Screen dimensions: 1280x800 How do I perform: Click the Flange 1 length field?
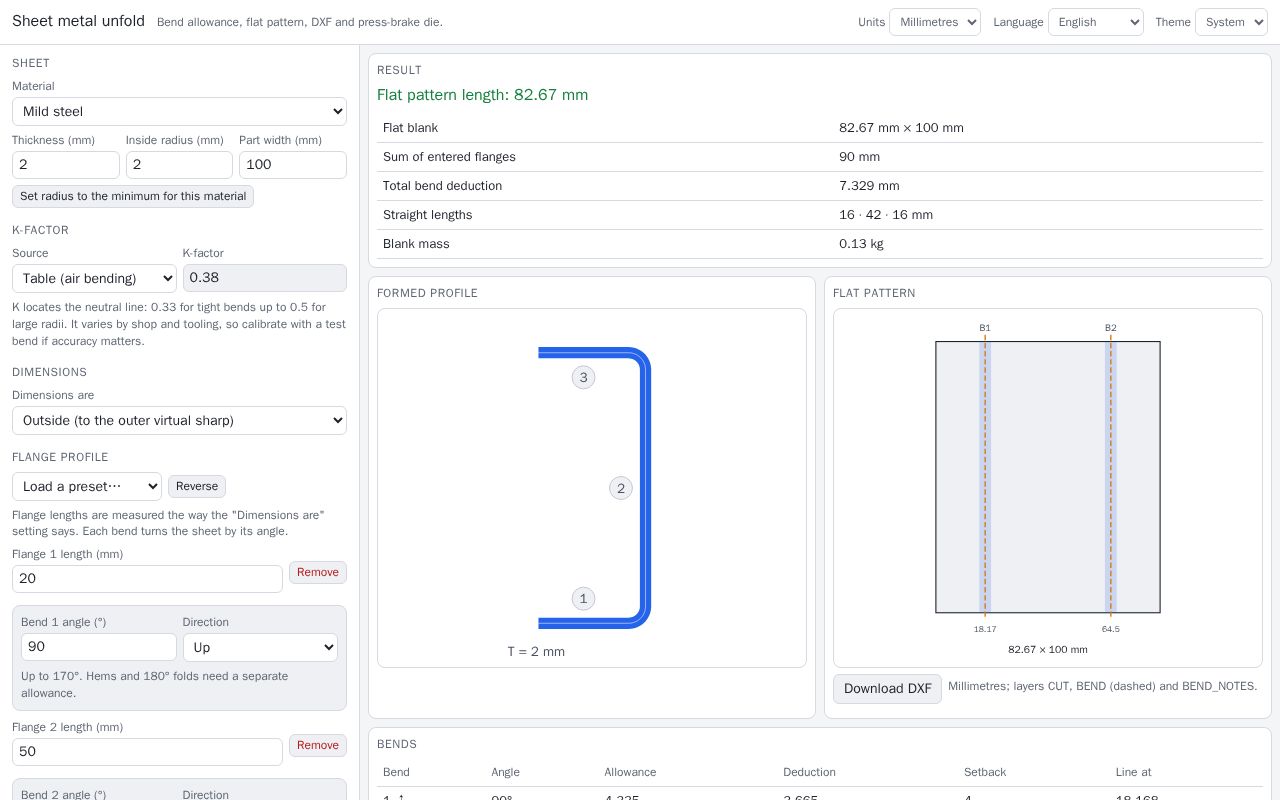147,579
